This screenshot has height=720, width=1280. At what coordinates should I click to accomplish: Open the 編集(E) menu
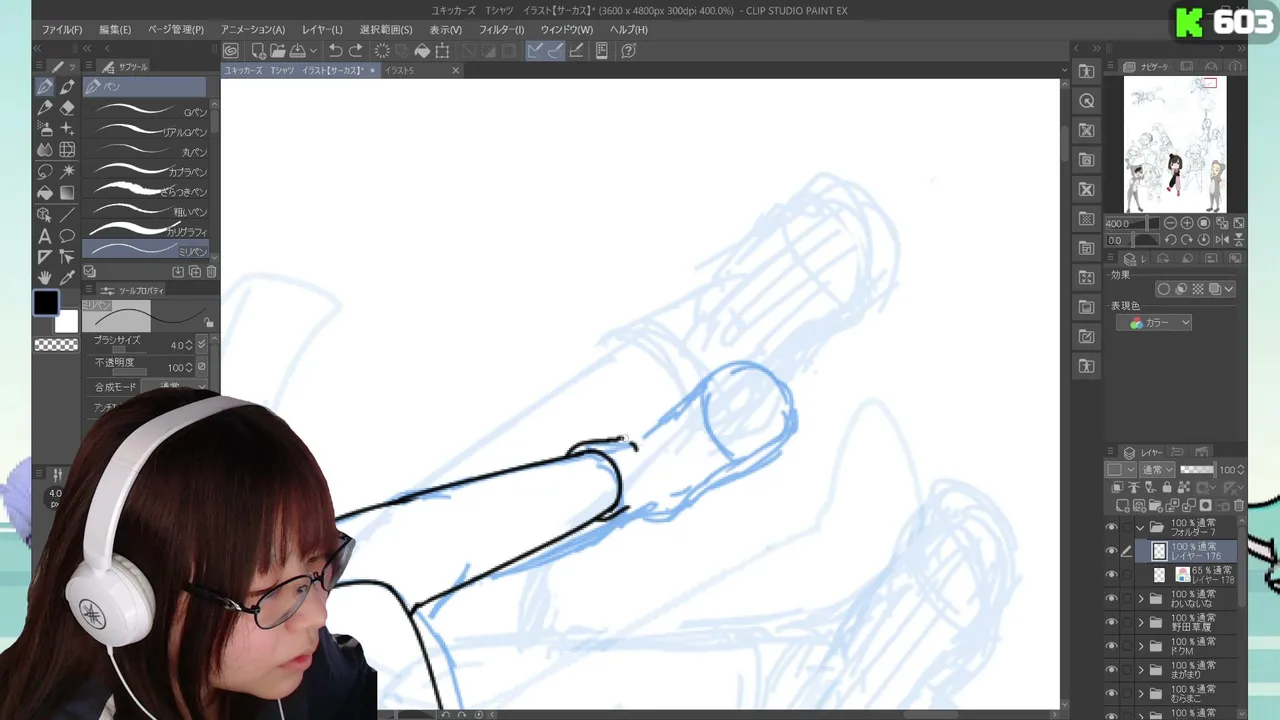[x=115, y=30]
